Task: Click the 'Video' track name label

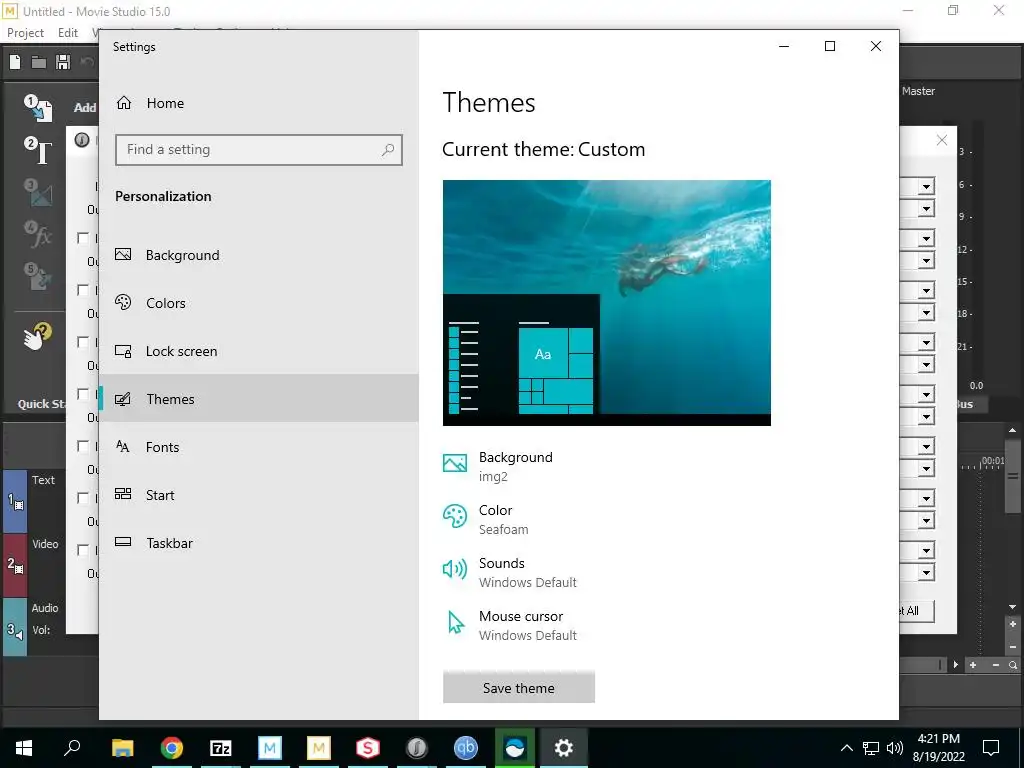Action: pyautogui.click(x=45, y=544)
